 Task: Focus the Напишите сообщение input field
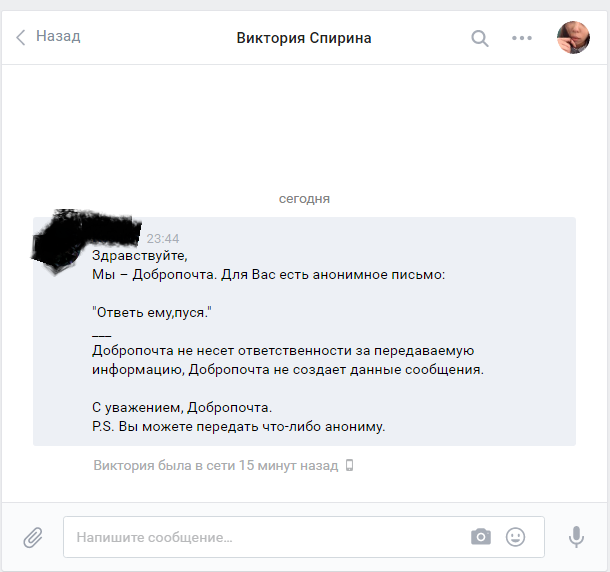tap(304, 537)
